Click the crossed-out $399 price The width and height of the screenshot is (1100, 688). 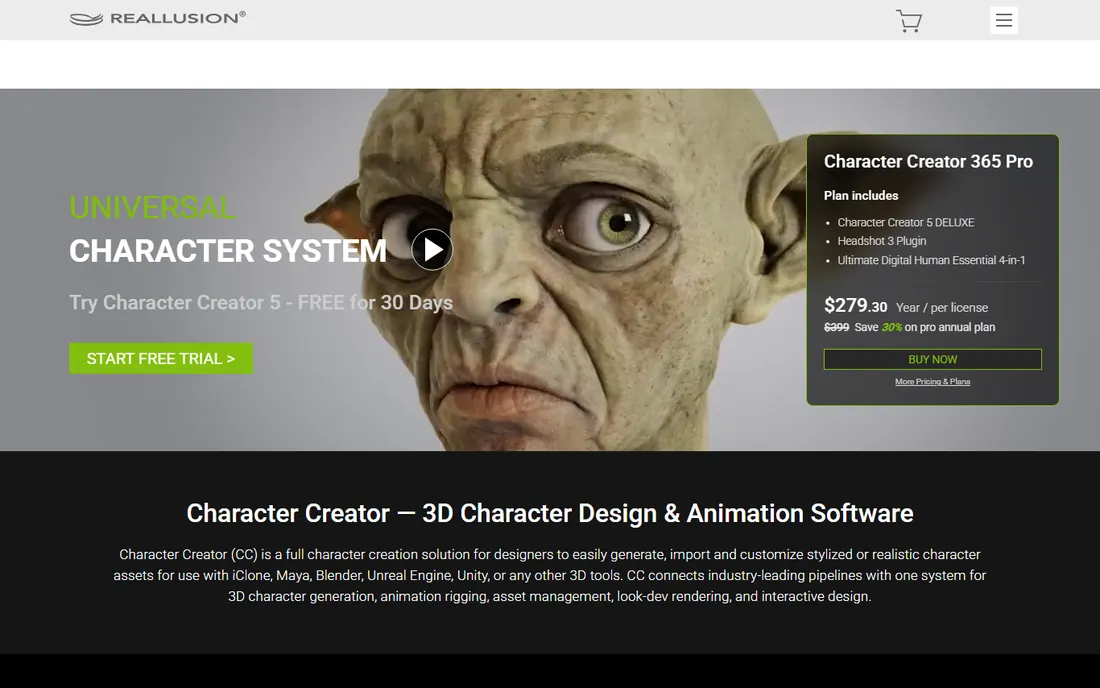[836, 328]
